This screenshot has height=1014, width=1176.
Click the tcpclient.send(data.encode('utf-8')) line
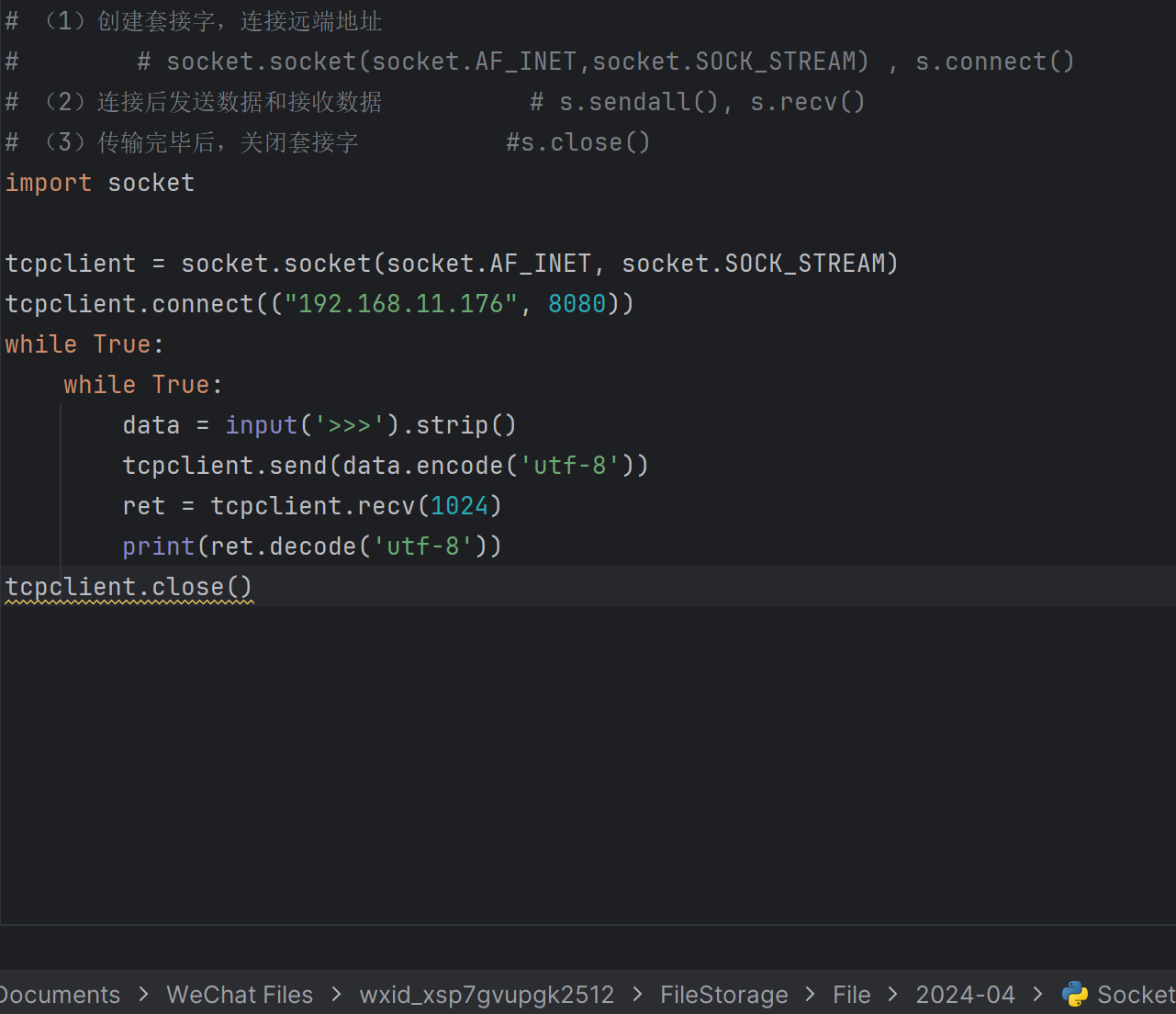(x=386, y=466)
